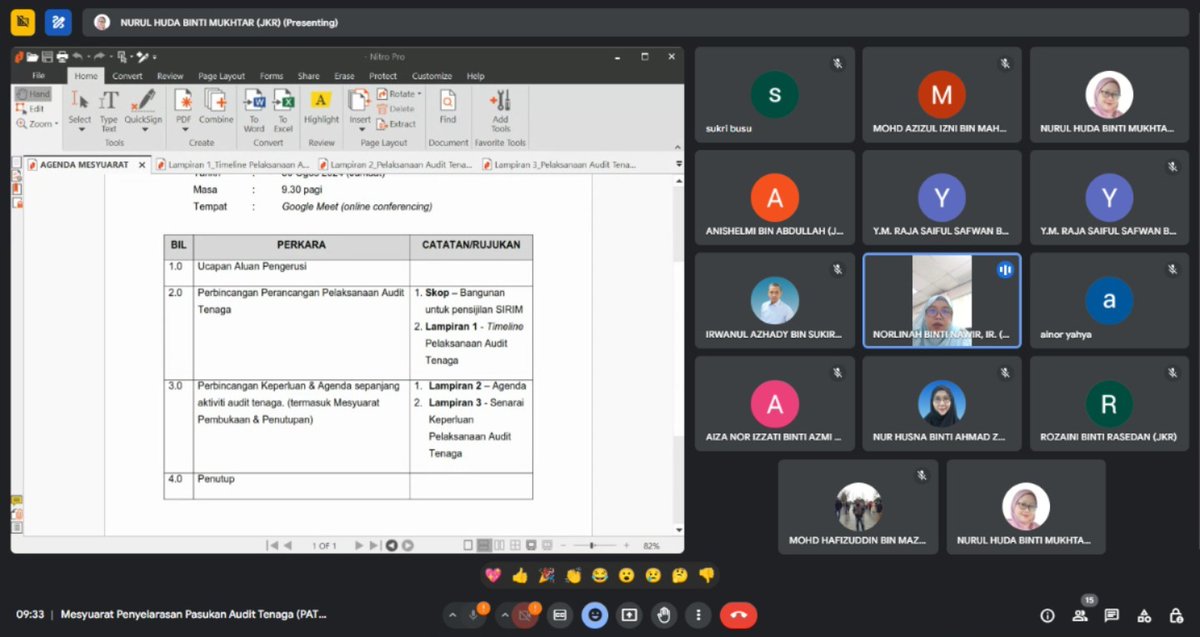Click the Select tool in Tools group
This screenshot has height=637, width=1200.
(x=80, y=110)
